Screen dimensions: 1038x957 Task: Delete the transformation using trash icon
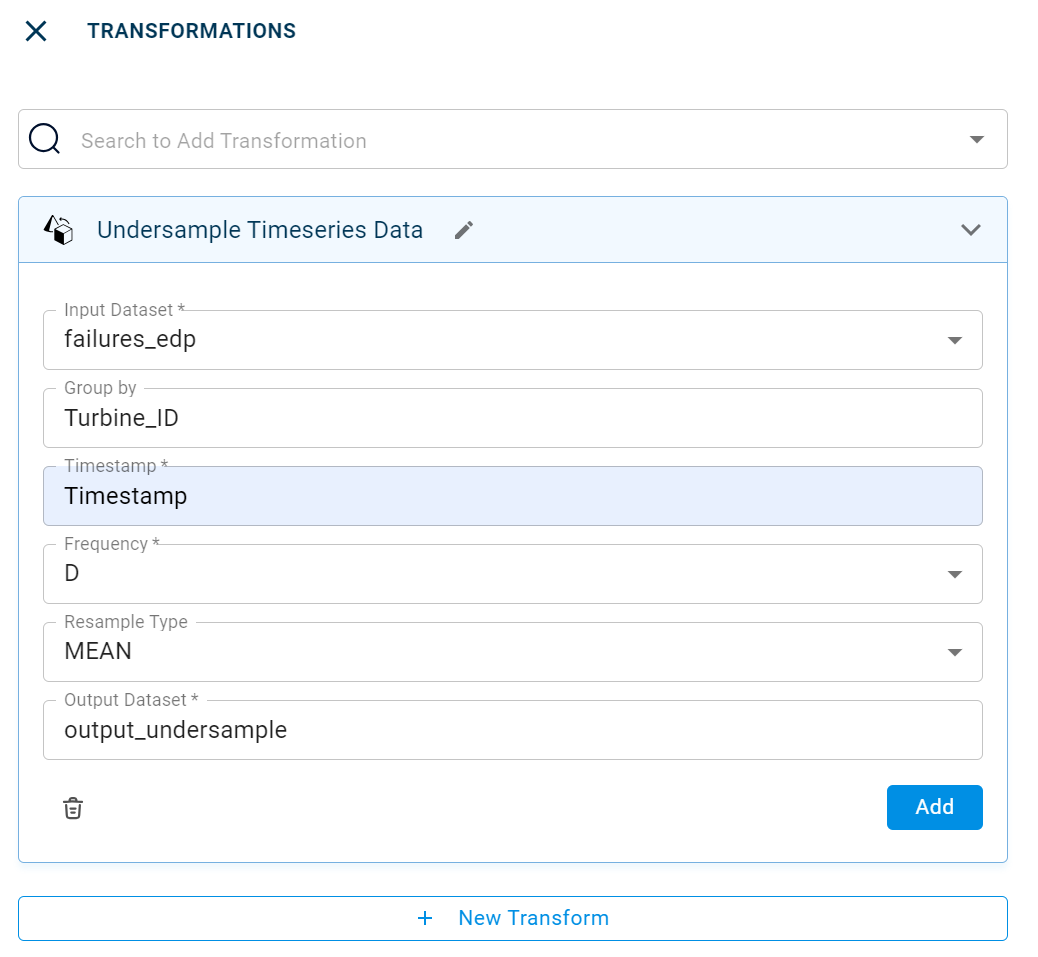coord(73,808)
